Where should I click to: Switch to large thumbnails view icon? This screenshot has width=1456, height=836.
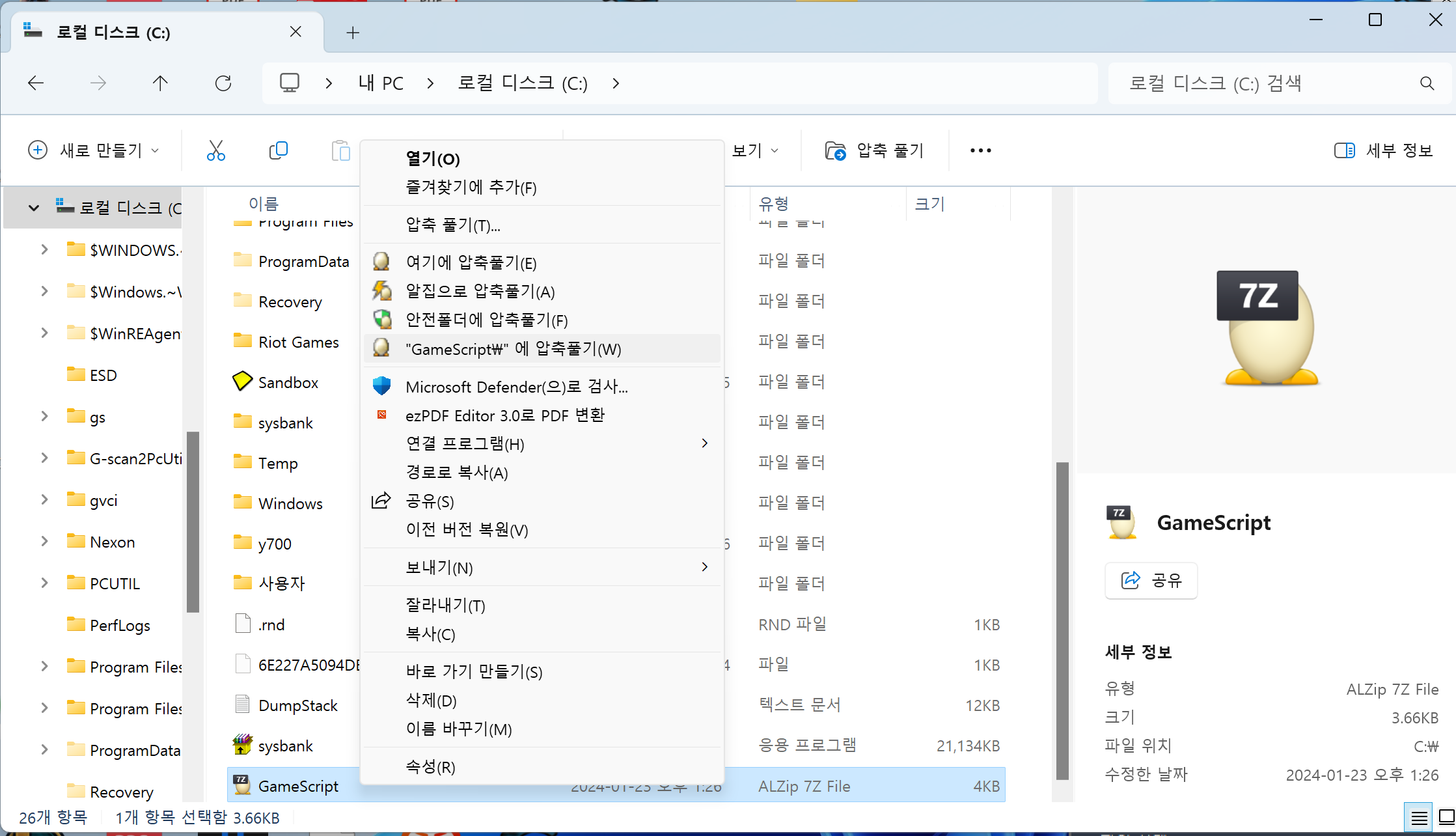tap(1446, 818)
